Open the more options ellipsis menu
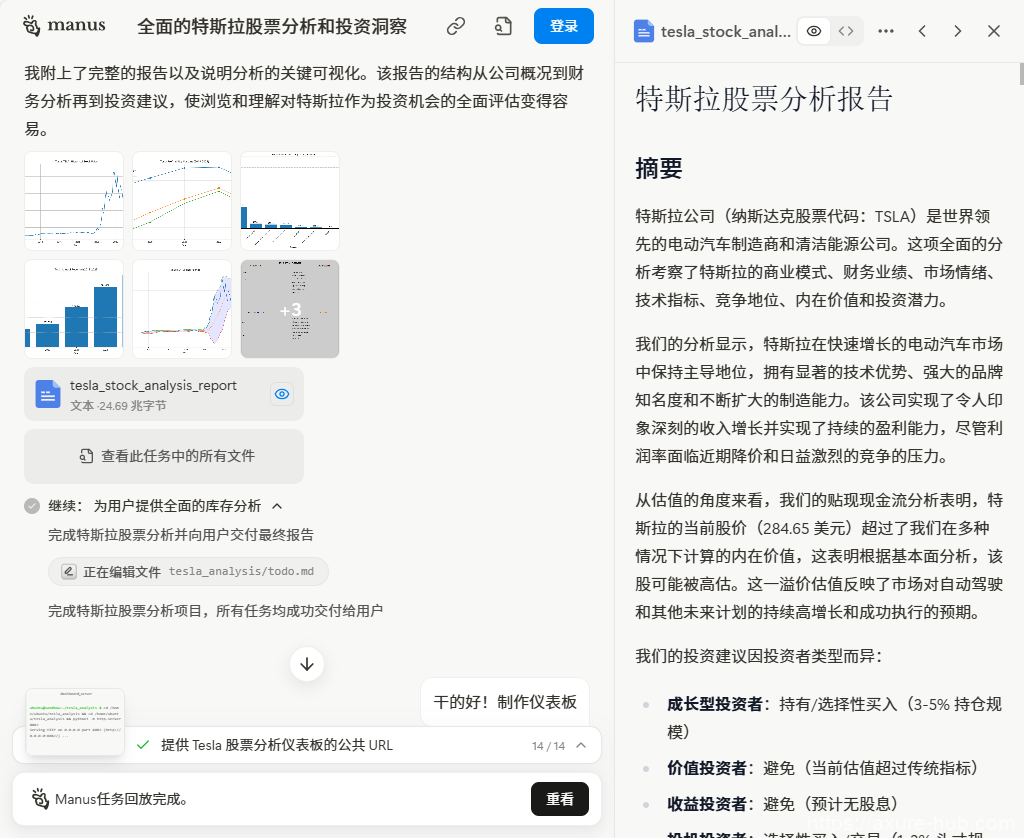The width and height of the screenshot is (1024, 838). coord(886,31)
